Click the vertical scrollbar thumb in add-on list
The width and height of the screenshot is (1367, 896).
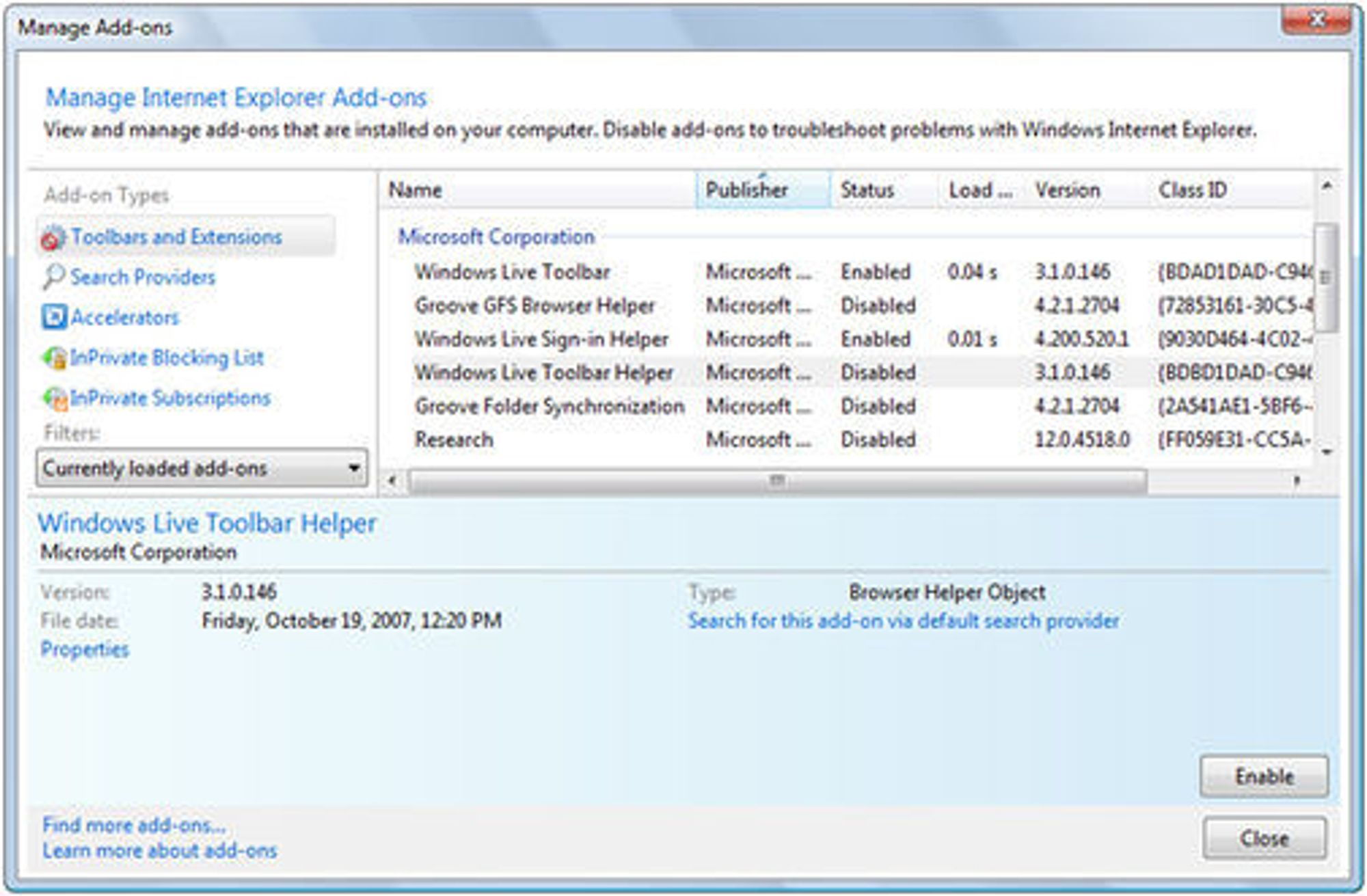[1327, 277]
